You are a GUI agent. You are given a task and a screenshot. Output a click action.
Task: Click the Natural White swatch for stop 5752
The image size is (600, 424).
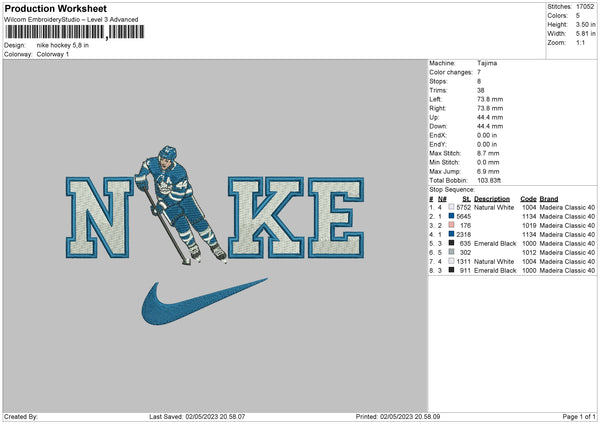click(452, 207)
